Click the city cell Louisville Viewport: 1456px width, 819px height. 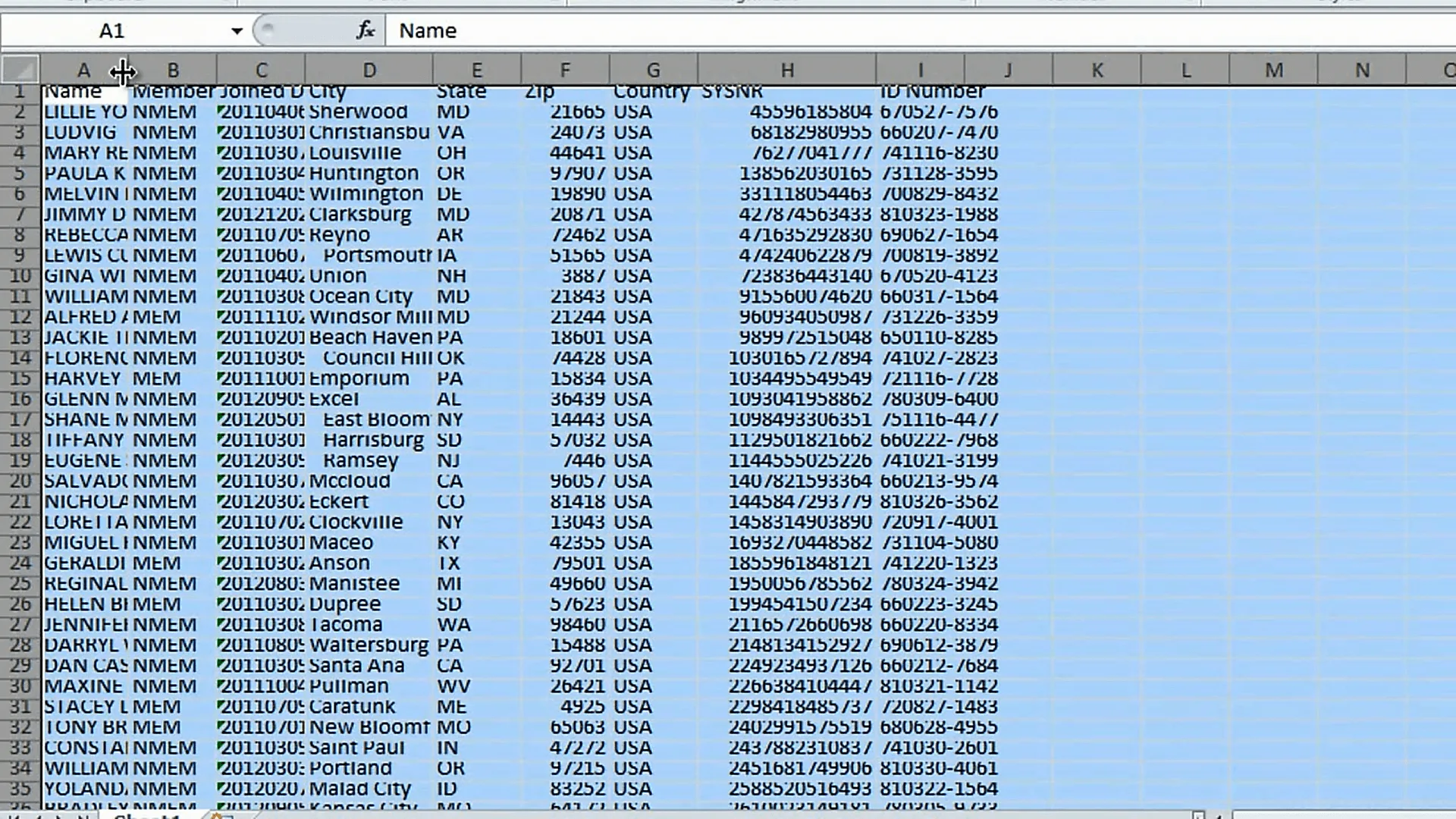pos(369,153)
